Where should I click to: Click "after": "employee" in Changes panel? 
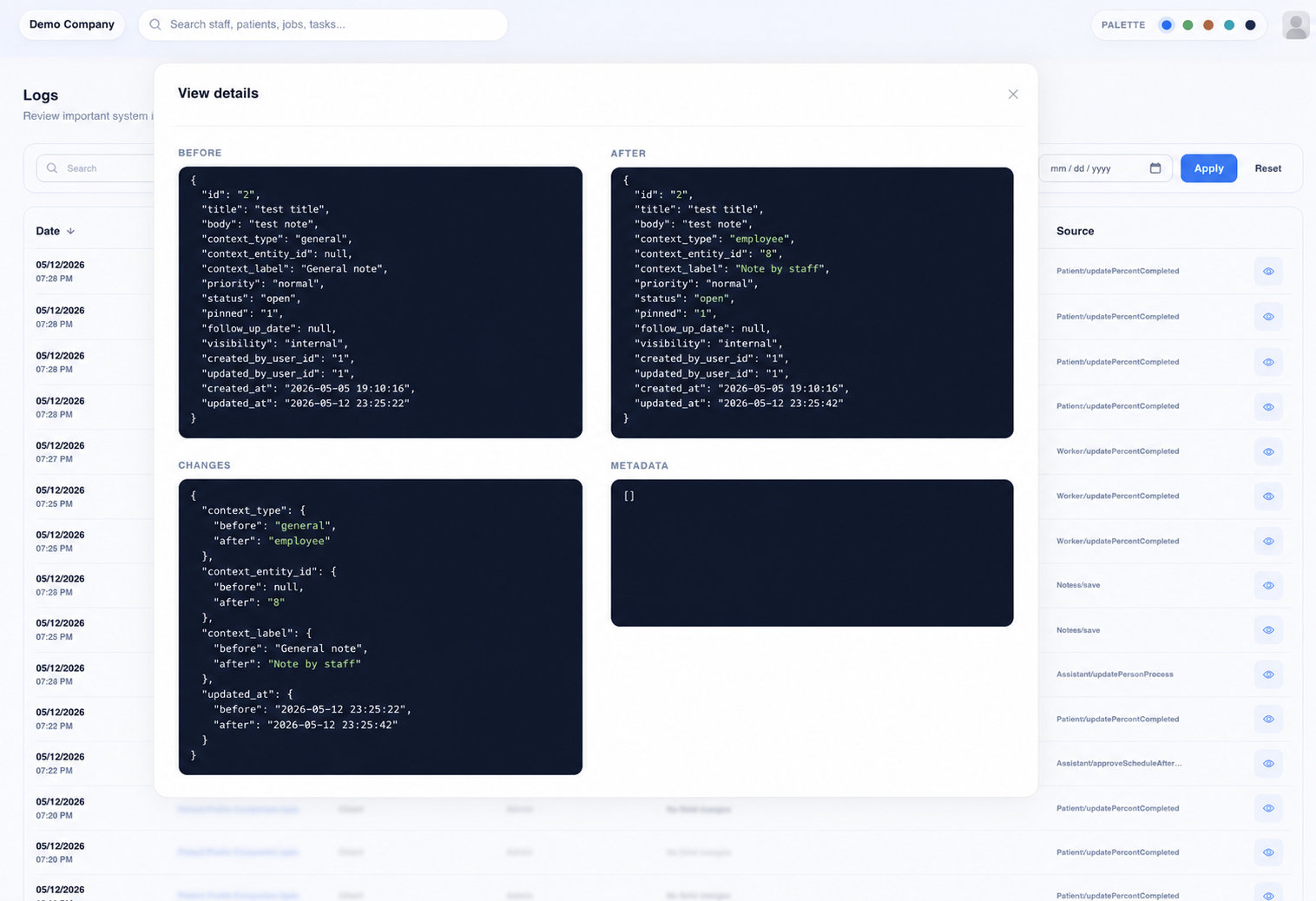coord(272,541)
